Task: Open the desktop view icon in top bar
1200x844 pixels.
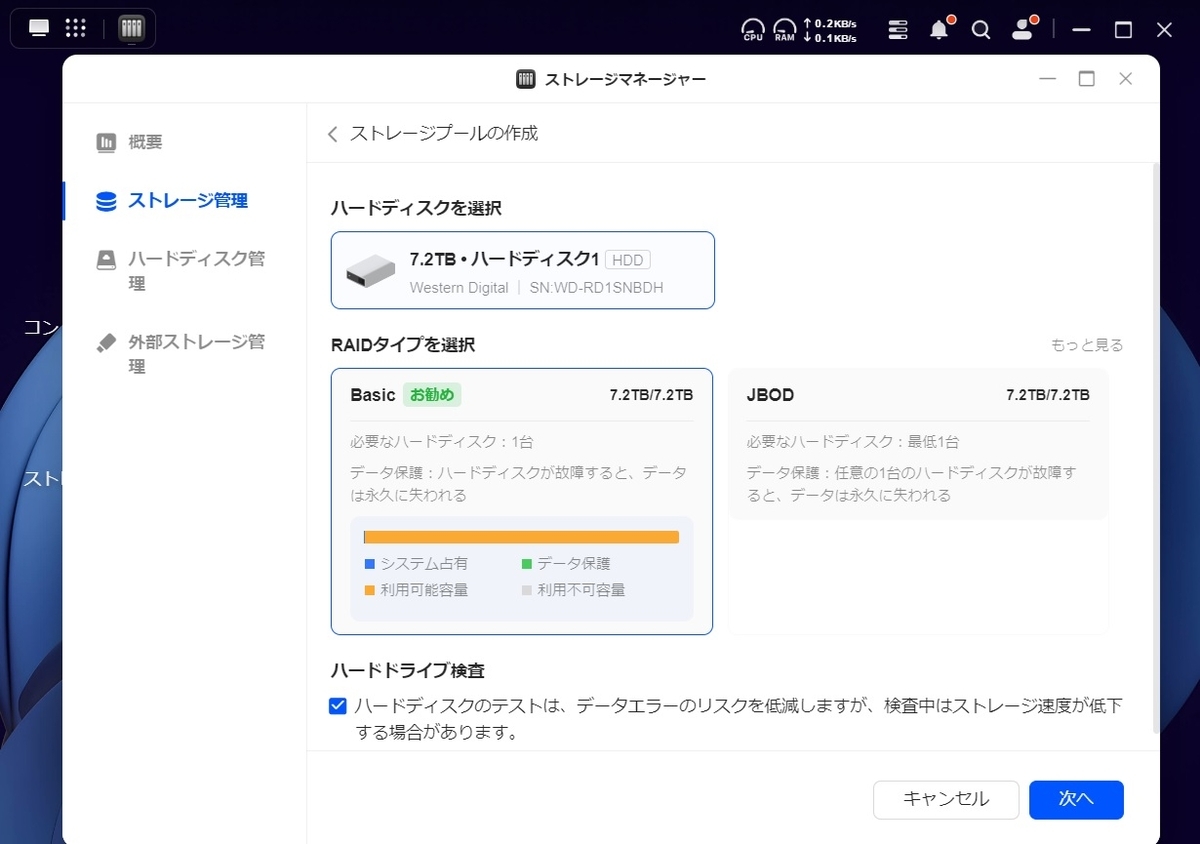Action: pos(39,28)
